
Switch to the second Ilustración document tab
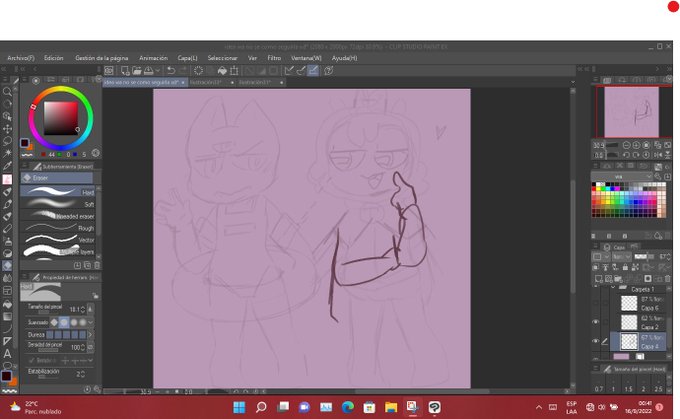(259, 82)
